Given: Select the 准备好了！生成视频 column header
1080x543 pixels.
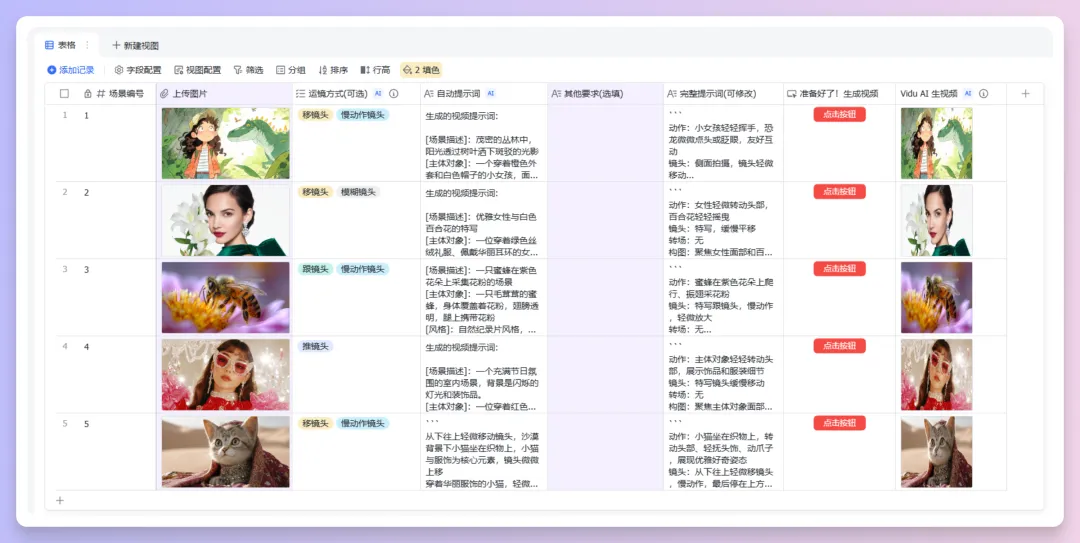Looking at the screenshot, I should 839,94.
